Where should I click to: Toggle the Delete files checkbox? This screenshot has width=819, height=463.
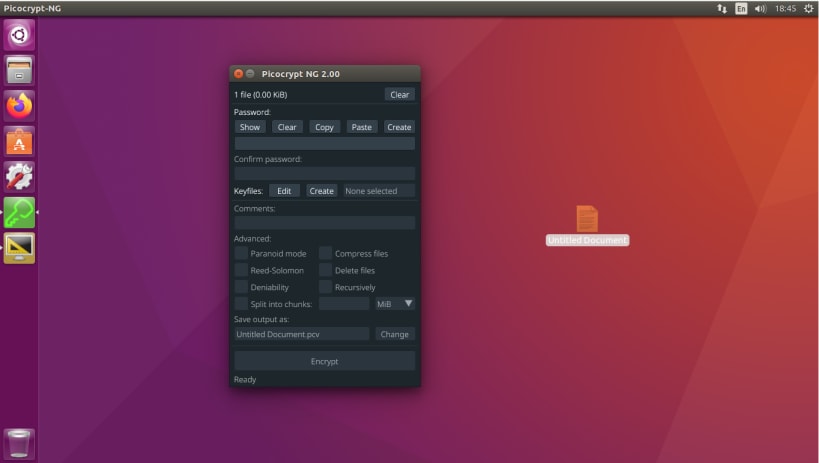coord(325,270)
